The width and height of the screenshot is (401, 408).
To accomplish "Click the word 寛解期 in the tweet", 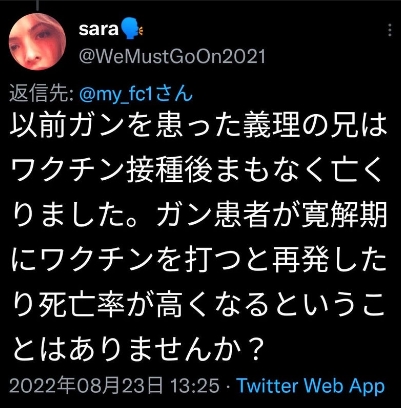I will [345, 215].
